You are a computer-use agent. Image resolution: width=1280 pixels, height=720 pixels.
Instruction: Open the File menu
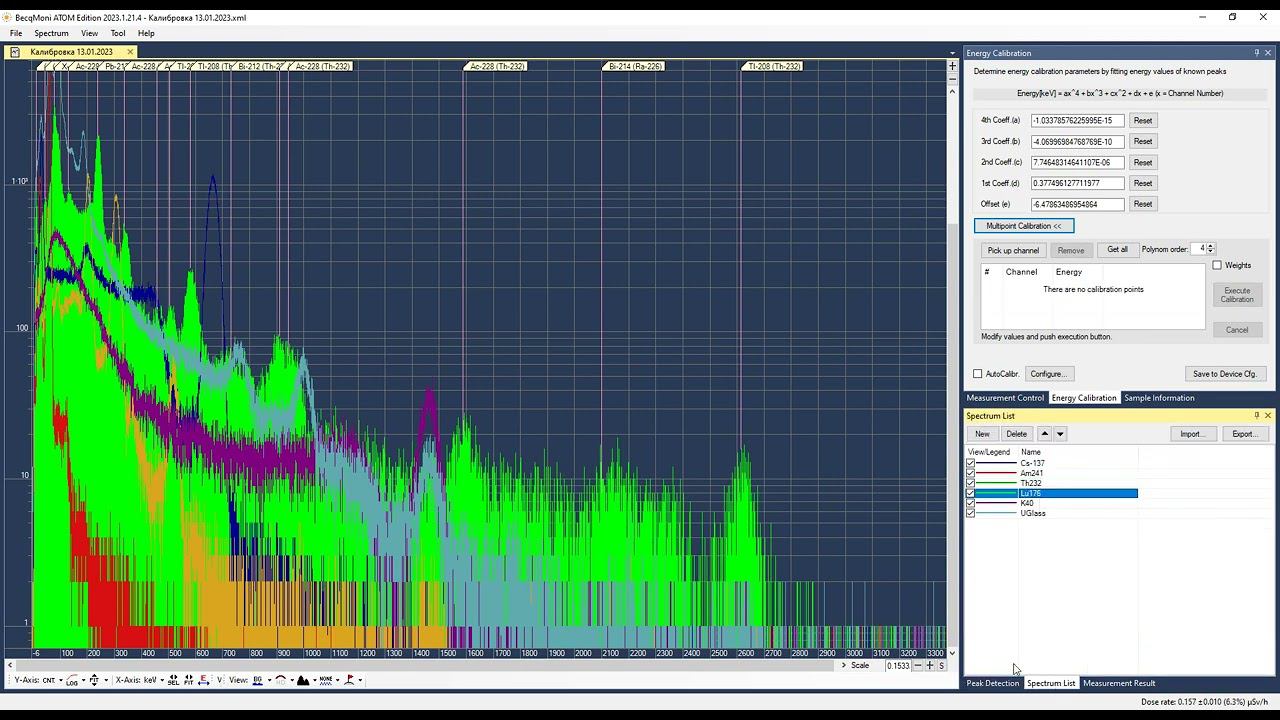(x=16, y=33)
